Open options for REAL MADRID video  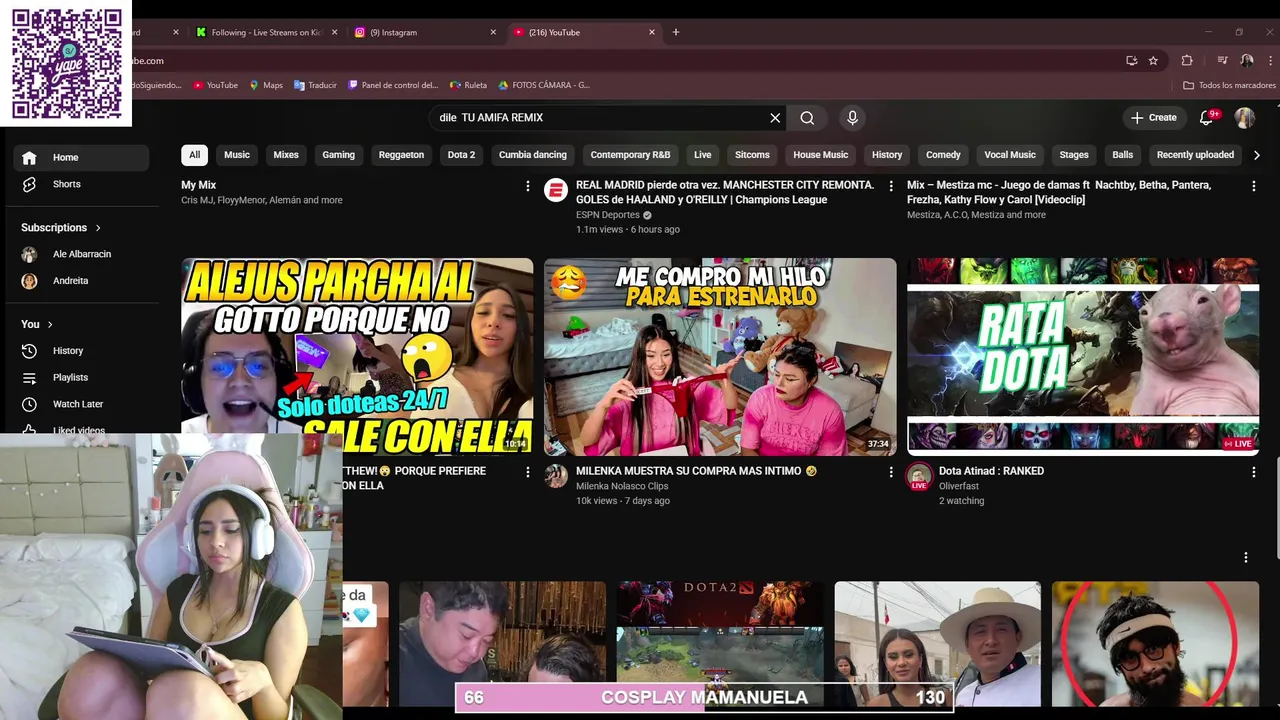[891, 186]
